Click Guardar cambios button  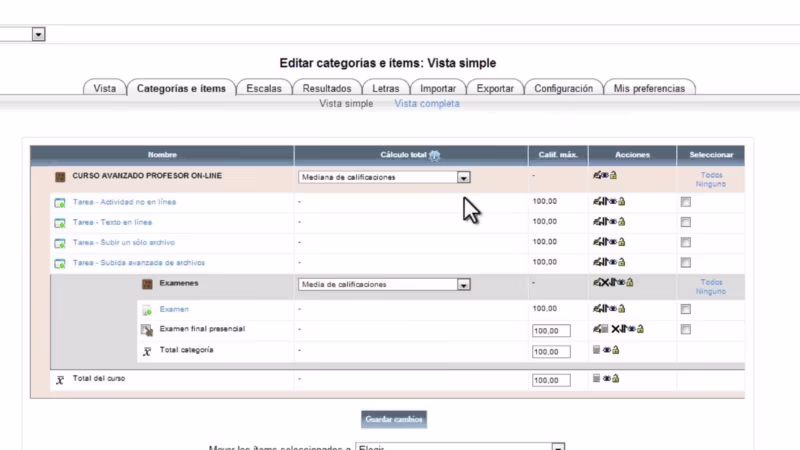point(394,419)
